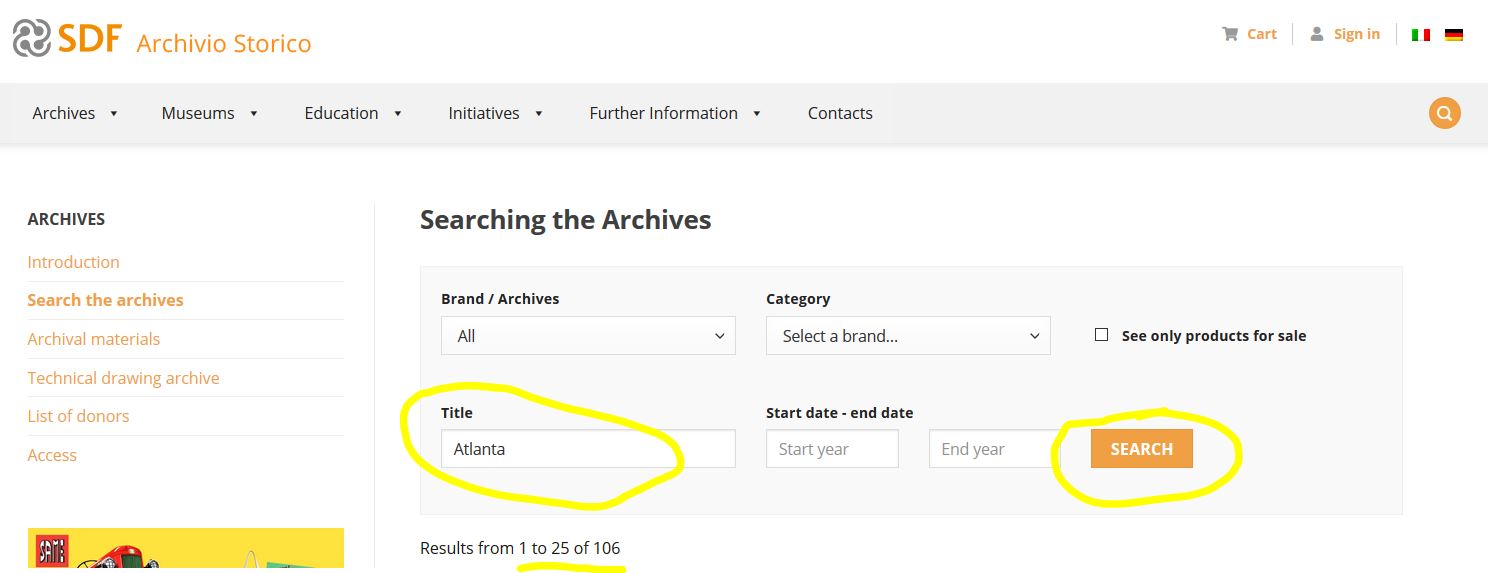Viewport: 1488px width, 573px height.
Task: Enable See only products for sale
Action: (x=1101, y=335)
